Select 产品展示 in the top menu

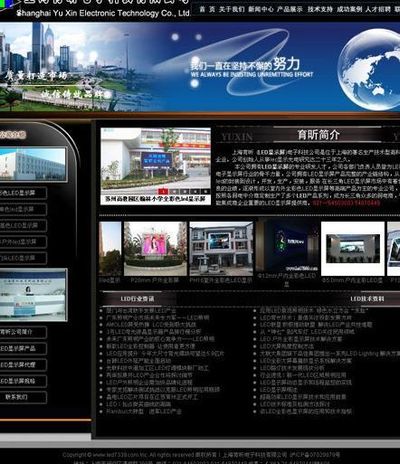pyautogui.click(x=290, y=9)
